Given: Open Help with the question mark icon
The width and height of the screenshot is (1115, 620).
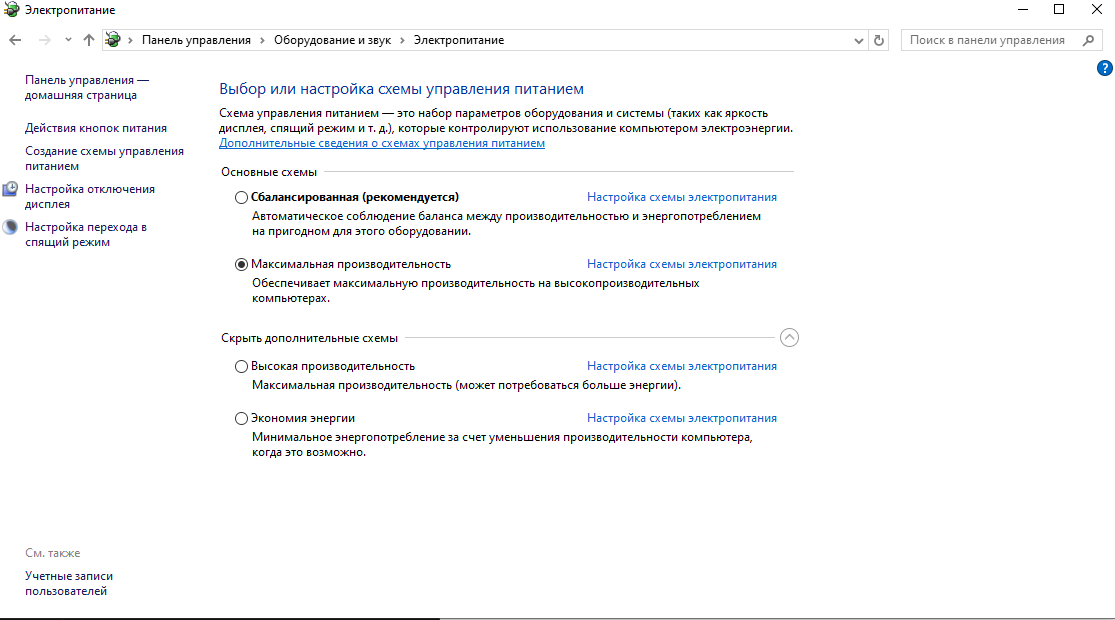Looking at the screenshot, I should [1104, 68].
